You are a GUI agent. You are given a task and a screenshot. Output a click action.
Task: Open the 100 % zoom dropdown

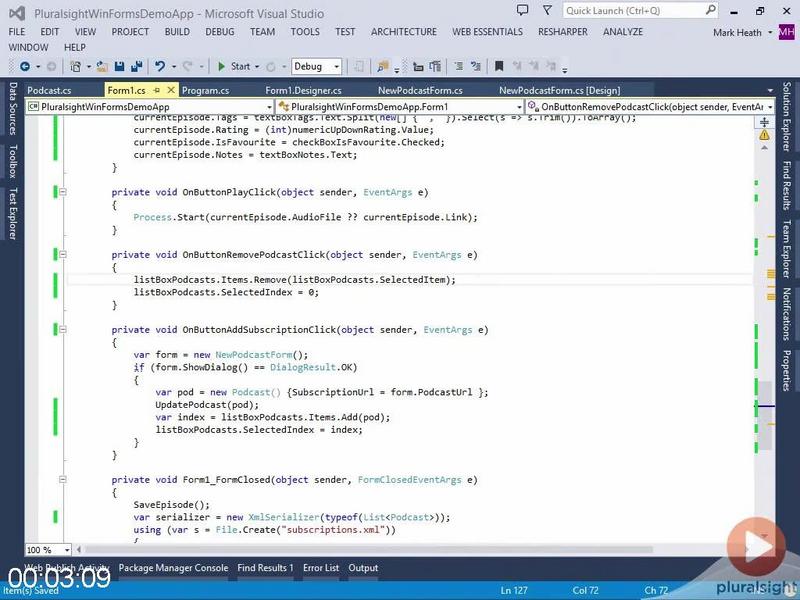48,549
